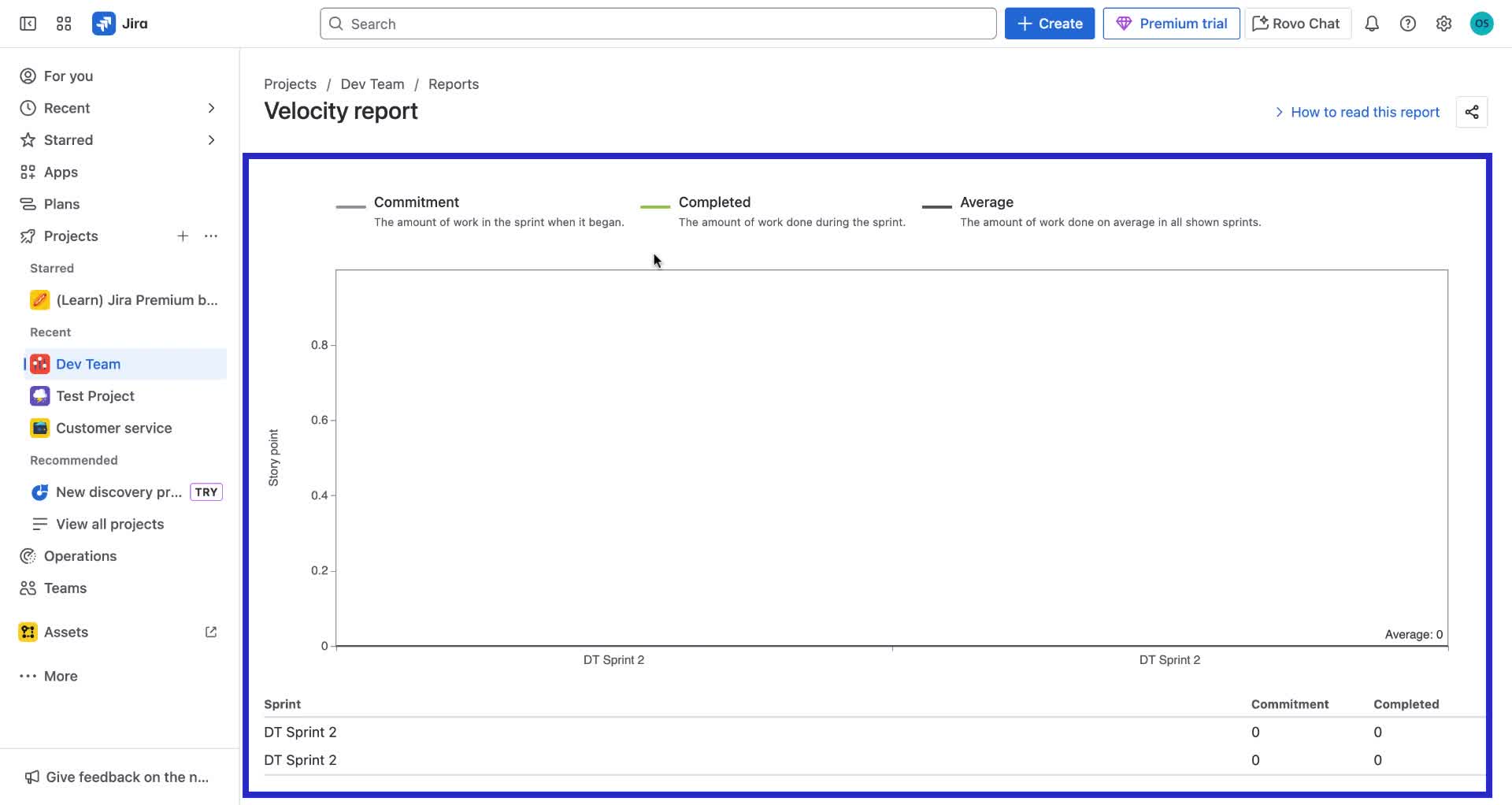Expand the Recent section chevron
This screenshot has height=805, width=1512.
tap(211, 108)
